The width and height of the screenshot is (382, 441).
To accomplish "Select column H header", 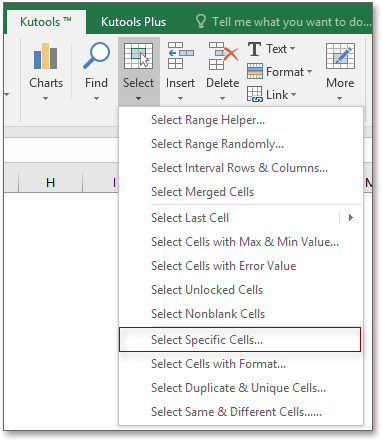I will pyautogui.click(x=50, y=183).
